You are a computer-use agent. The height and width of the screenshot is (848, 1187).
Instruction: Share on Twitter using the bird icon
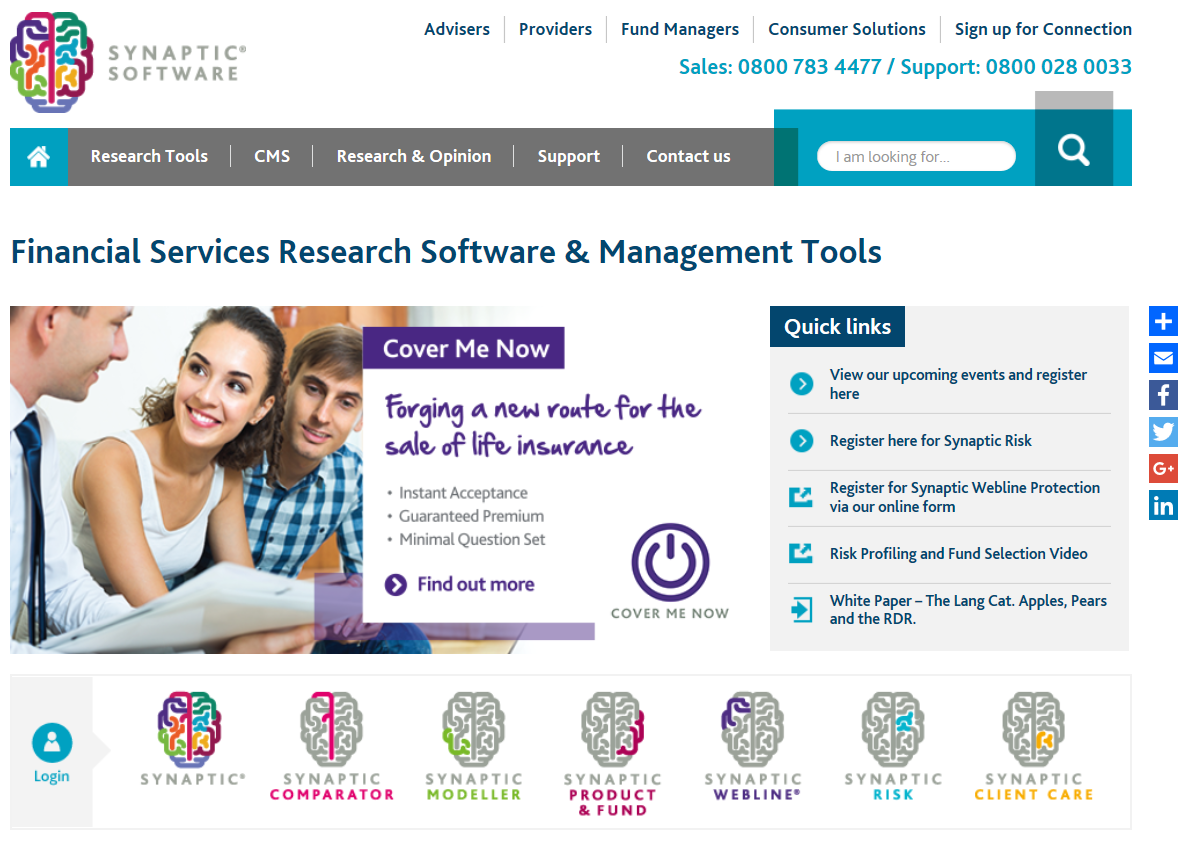pyautogui.click(x=1164, y=432)
